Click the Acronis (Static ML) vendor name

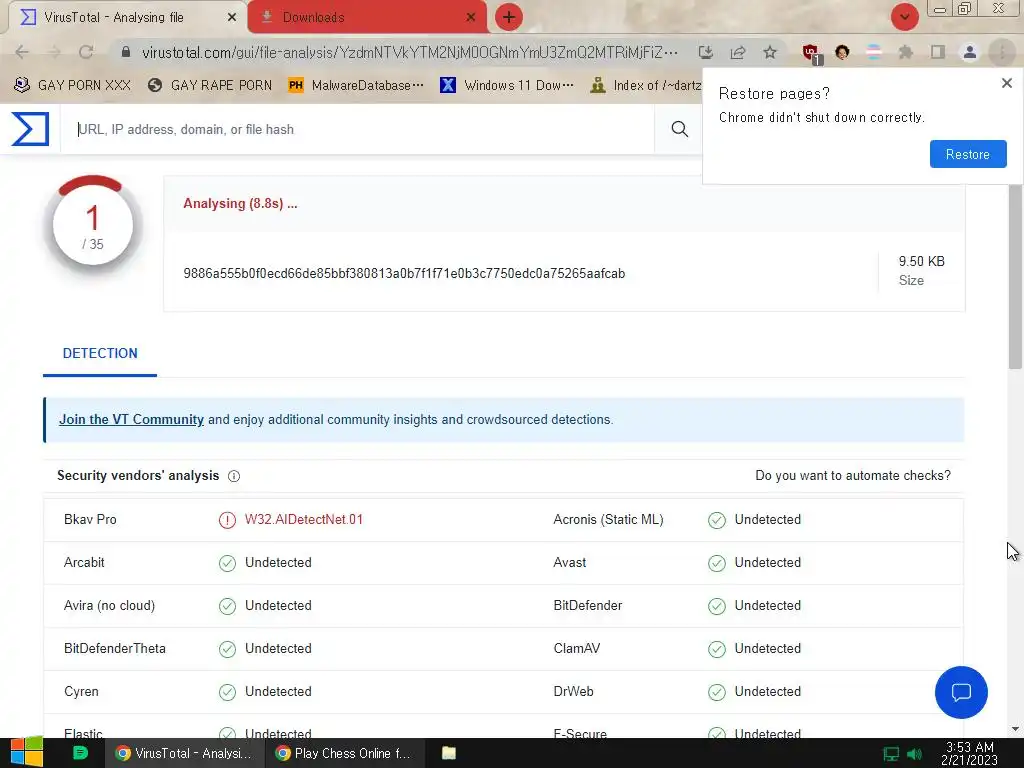tap(608, 520)
